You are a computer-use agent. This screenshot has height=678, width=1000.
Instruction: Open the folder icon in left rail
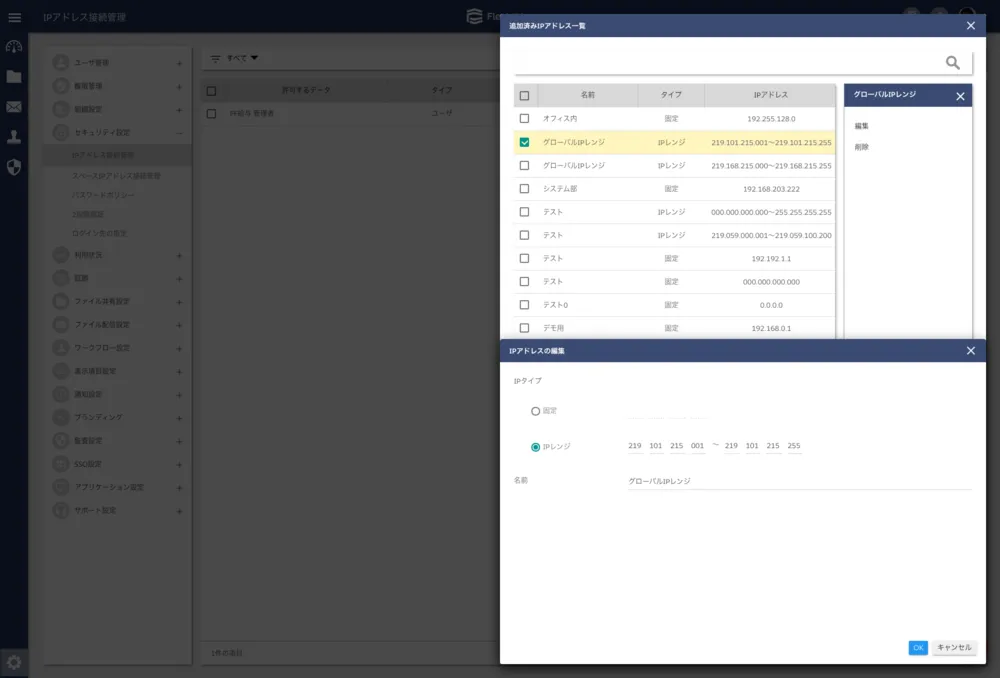14,77
